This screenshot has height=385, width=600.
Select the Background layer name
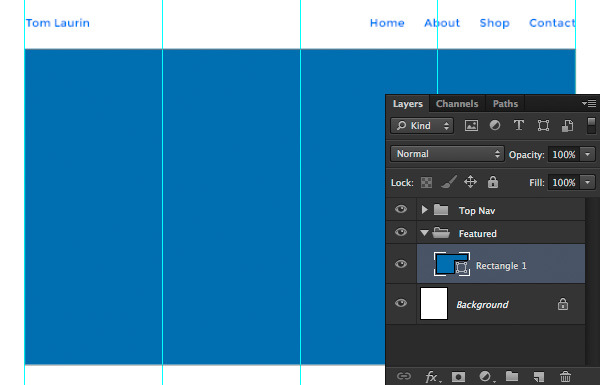tap(482, 305)
